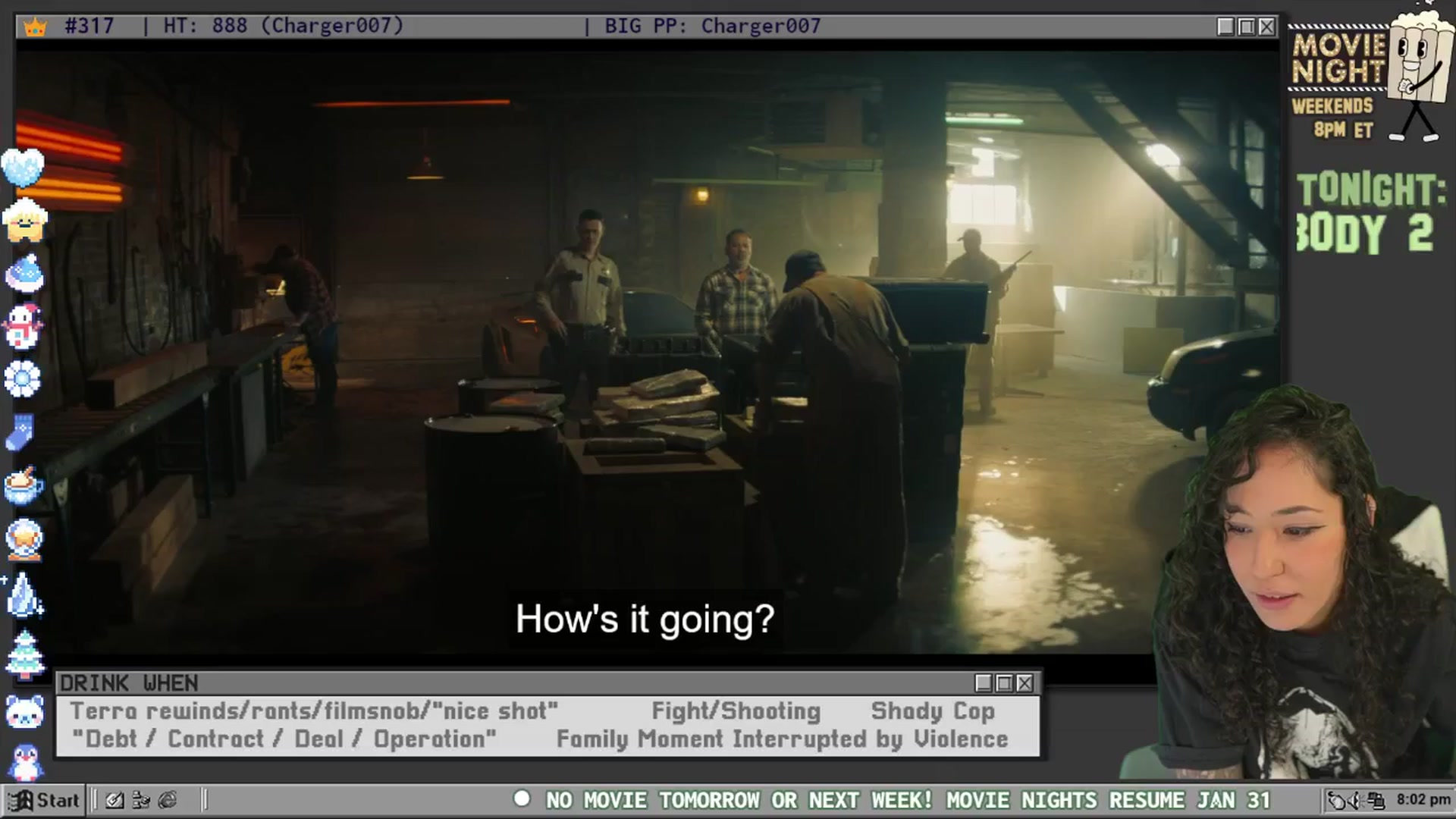
Task: Open the white snowflake flower icon
Action: [22, 379]
